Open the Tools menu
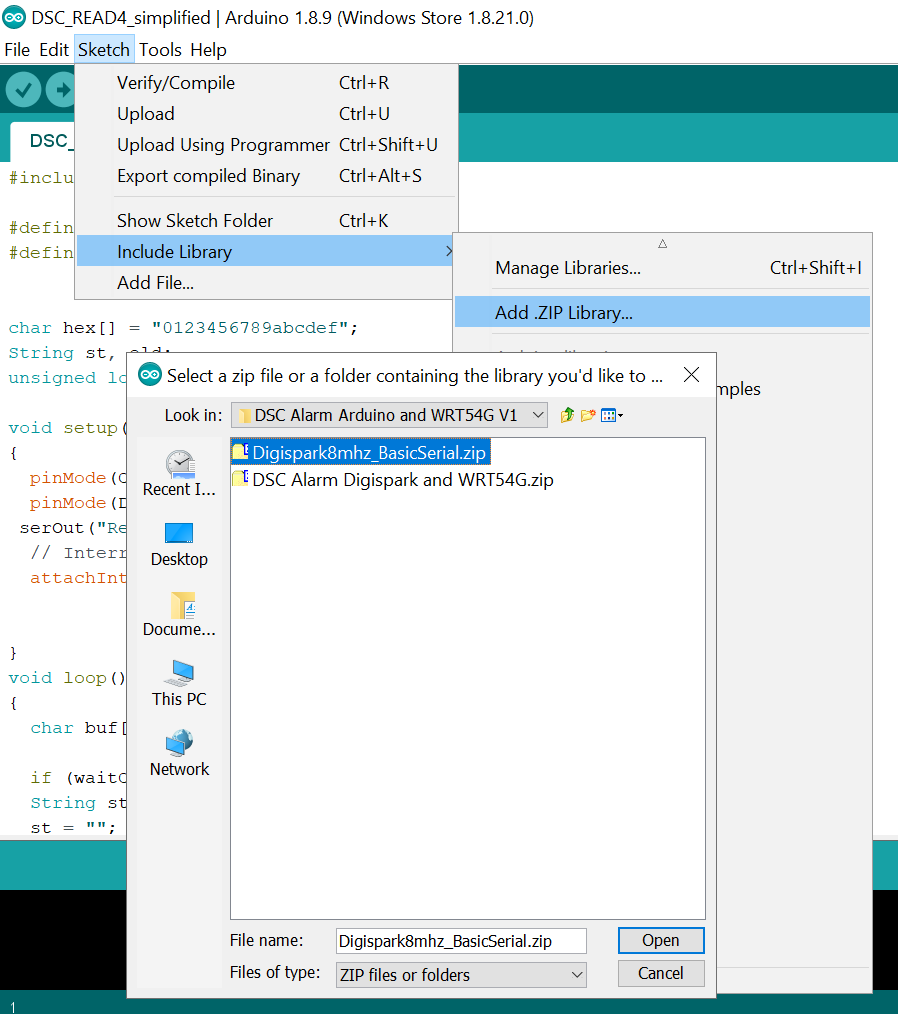The height and width of the screenshot is (1014, 898). coord(160,50)
